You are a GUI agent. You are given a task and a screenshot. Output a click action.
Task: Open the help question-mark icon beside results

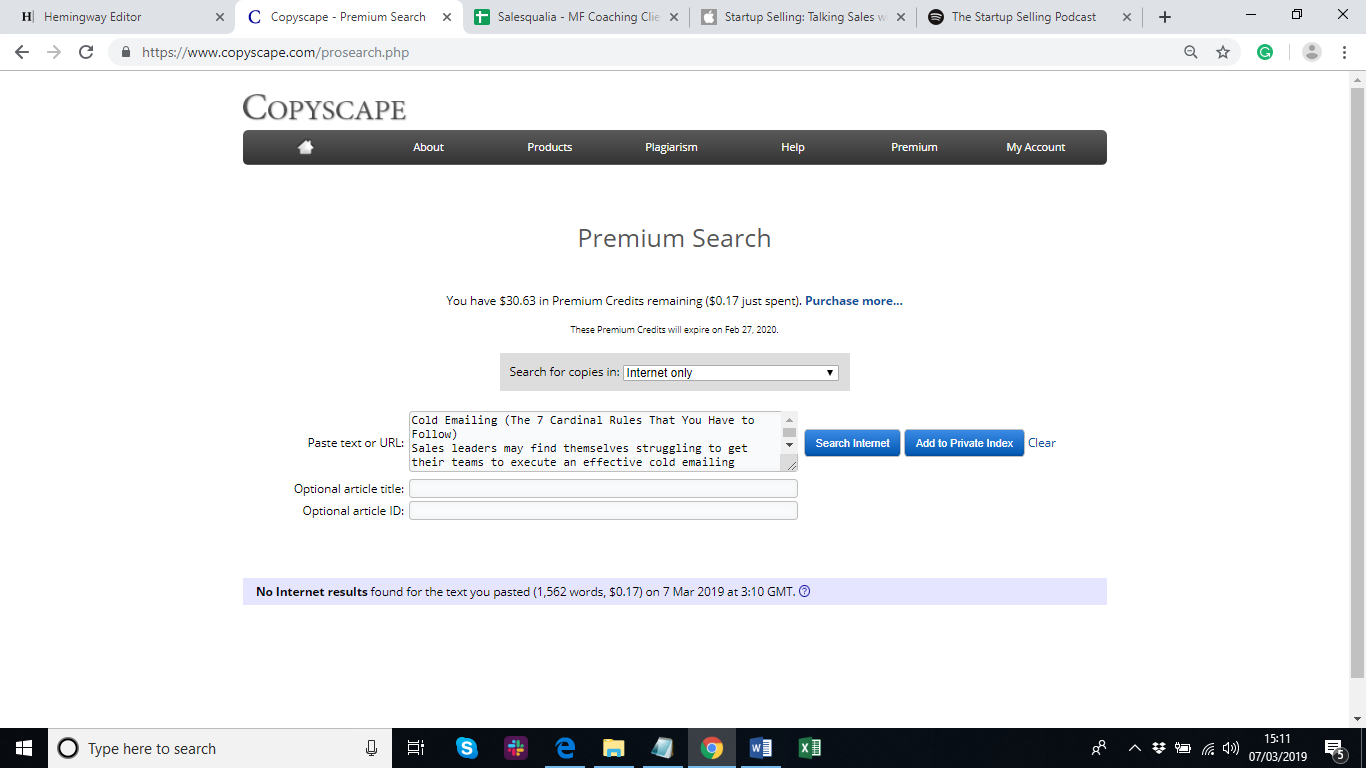(x=805, y=591)
